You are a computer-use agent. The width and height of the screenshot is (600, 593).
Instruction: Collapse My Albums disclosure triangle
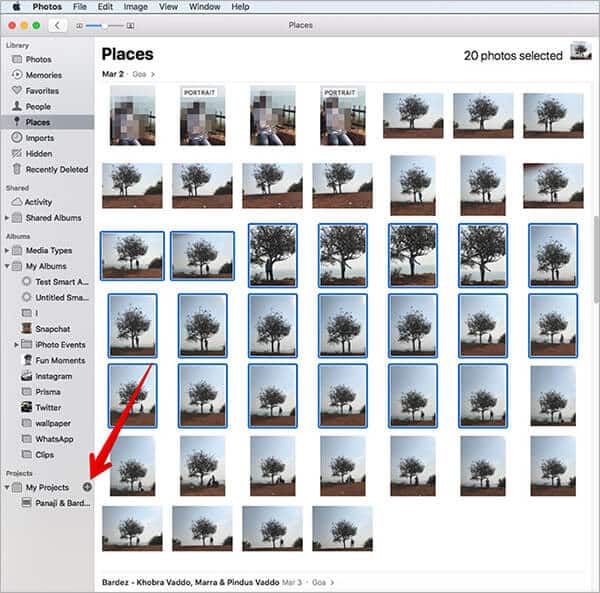tap(7, 266)
